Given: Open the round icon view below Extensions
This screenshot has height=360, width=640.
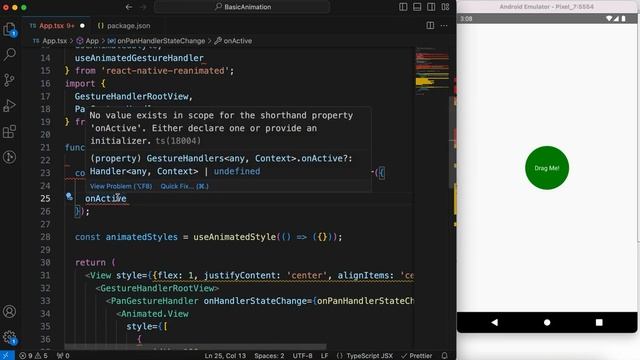Looking at the screenshot, I should click(9, 157).
